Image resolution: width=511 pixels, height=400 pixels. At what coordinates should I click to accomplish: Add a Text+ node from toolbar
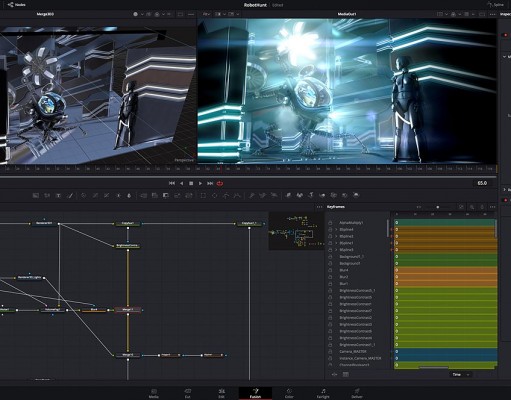[x=58, y=195]
